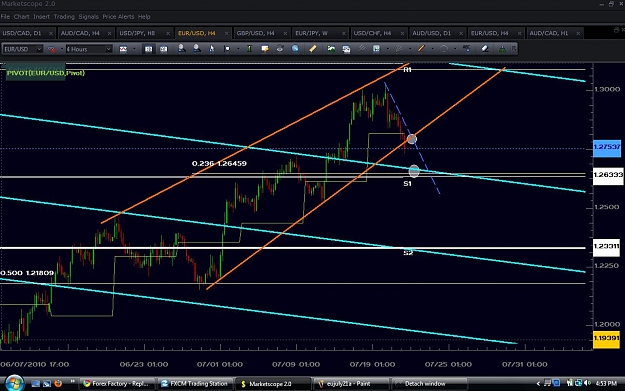This screenshot has width=625, height=391.
Task: Open the Chart menu
Action: point(21,17)
